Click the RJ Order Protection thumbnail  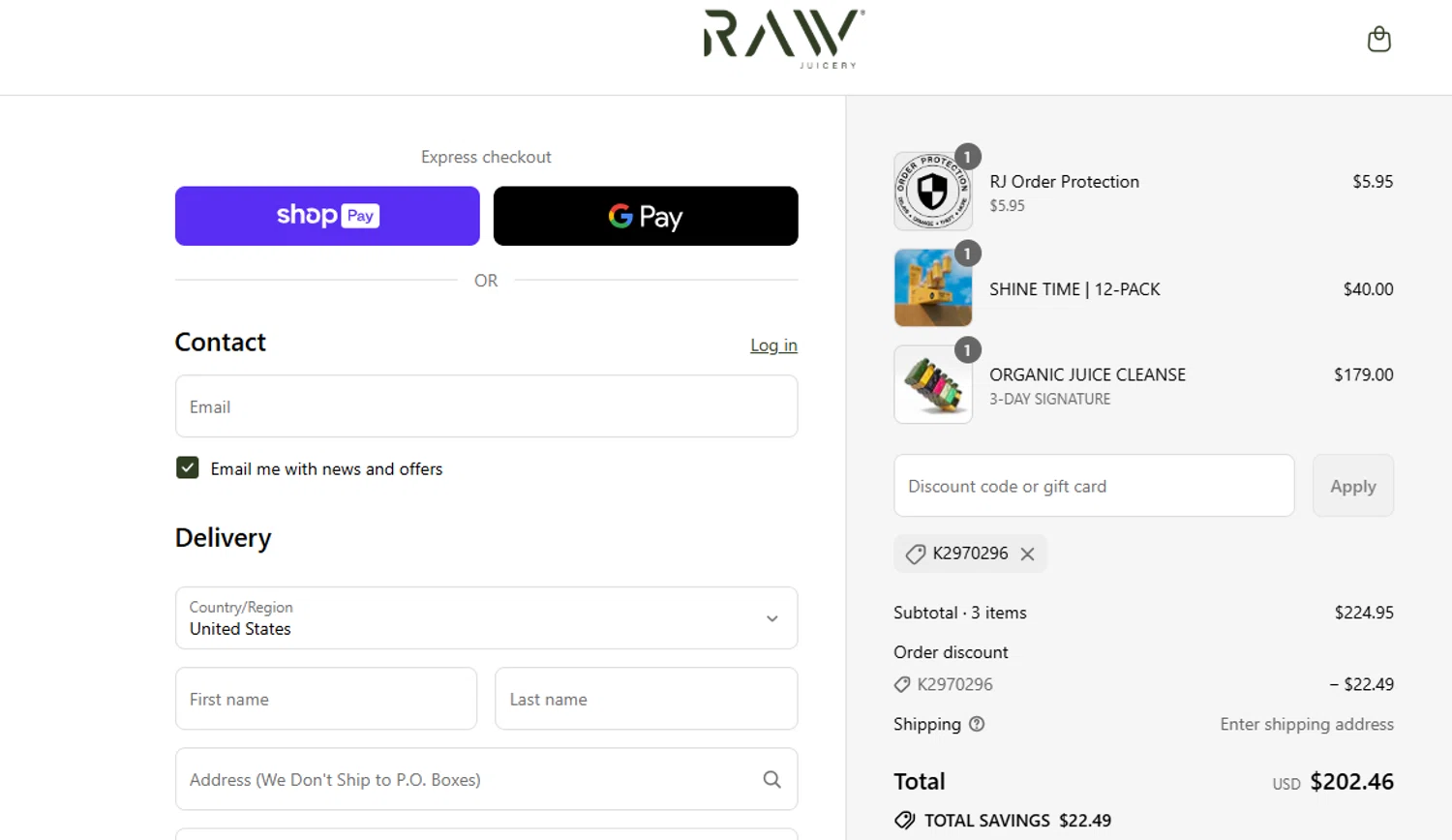pyautogui.click(x=933, y=191)
